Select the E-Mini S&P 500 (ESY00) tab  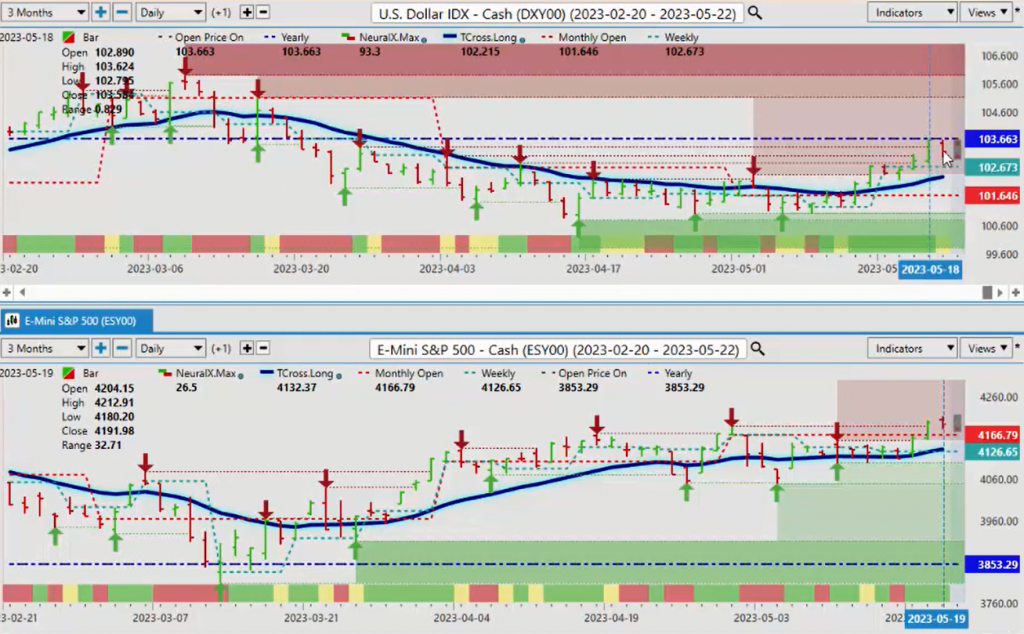pos(77,321)
